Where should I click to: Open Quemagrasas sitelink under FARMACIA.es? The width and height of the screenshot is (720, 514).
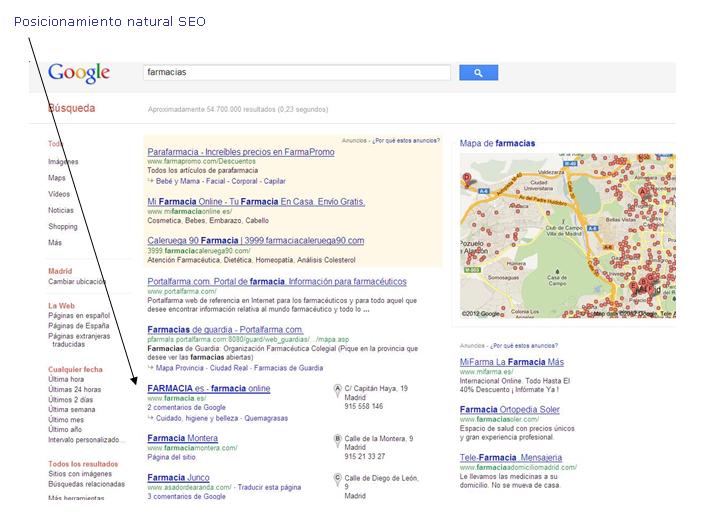point(266,418)
